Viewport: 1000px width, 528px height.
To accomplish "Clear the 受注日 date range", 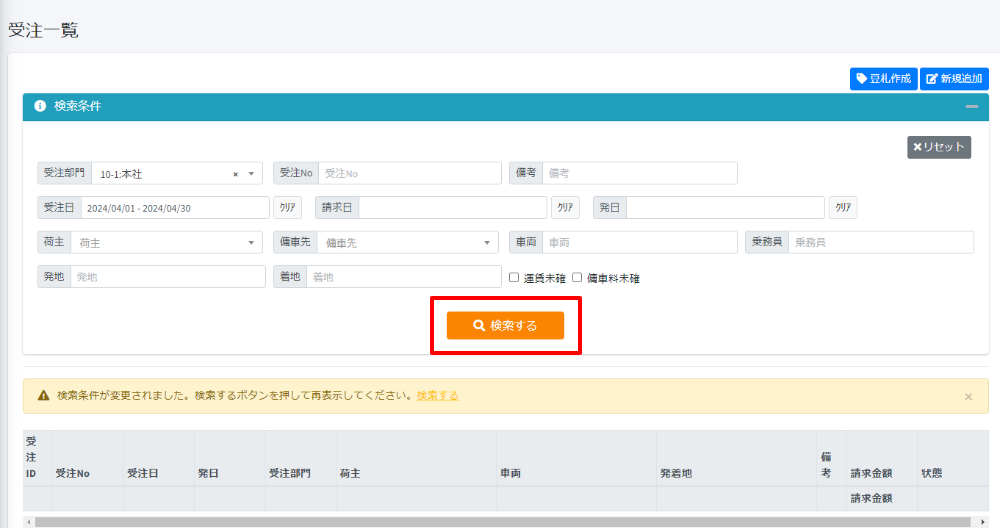I will (286, 208).
